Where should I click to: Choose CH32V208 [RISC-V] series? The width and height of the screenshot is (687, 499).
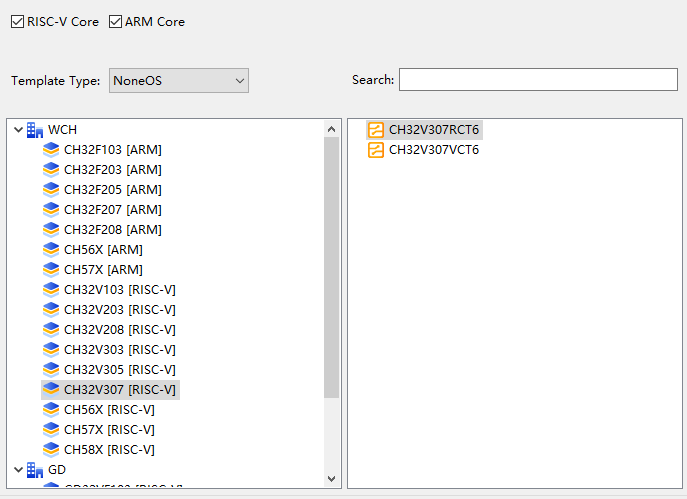pyautogui.click(x=120, y=330)
